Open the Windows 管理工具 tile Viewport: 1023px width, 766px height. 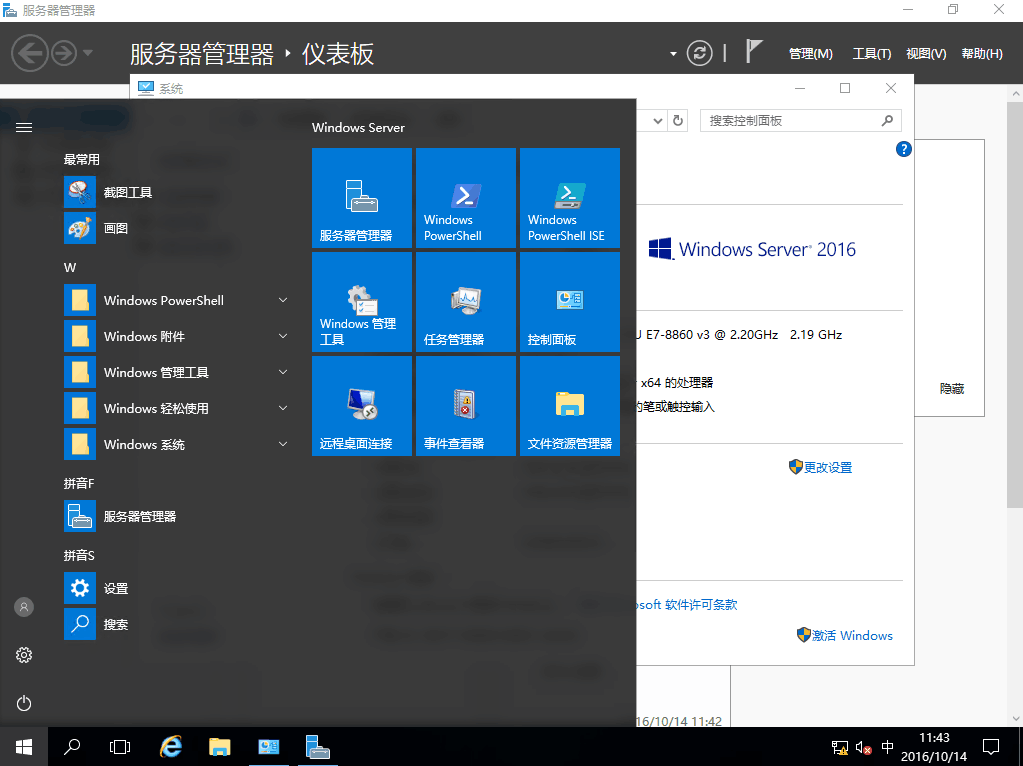[x=362, y=302]
